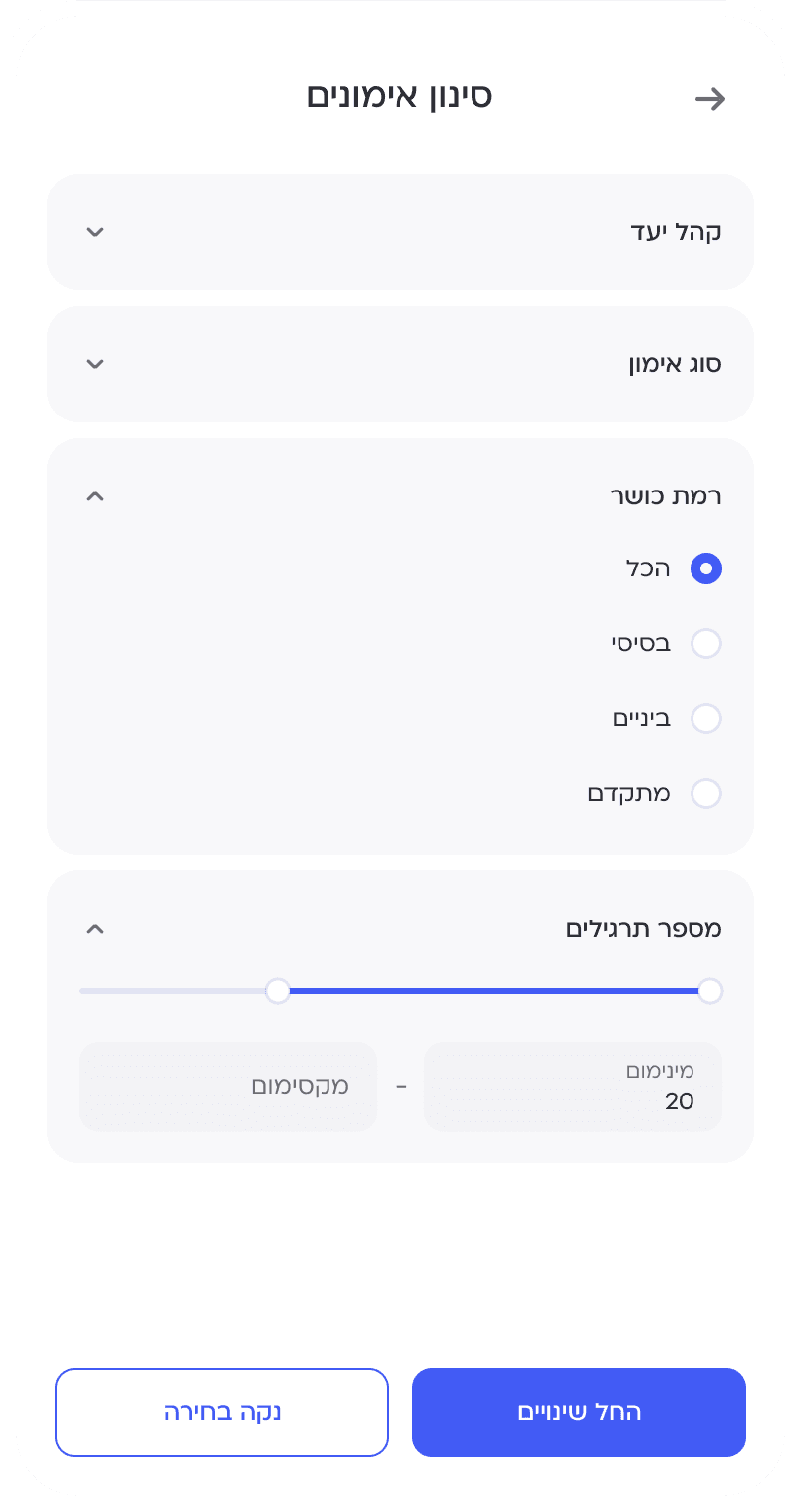Expand the קהל יעד section chevron
This screenshot has height=1512, width=801.
pyautogui.click(x=95, y=232)
